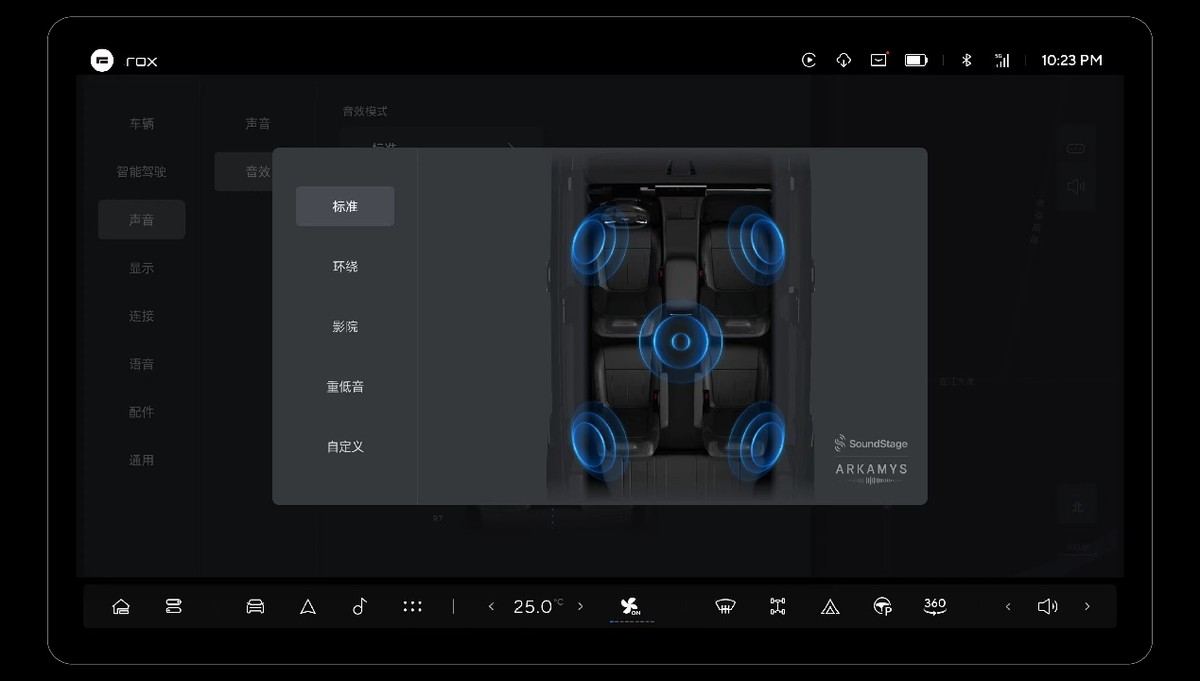Increase cabin temperature with right arrow

pos(580,606)
